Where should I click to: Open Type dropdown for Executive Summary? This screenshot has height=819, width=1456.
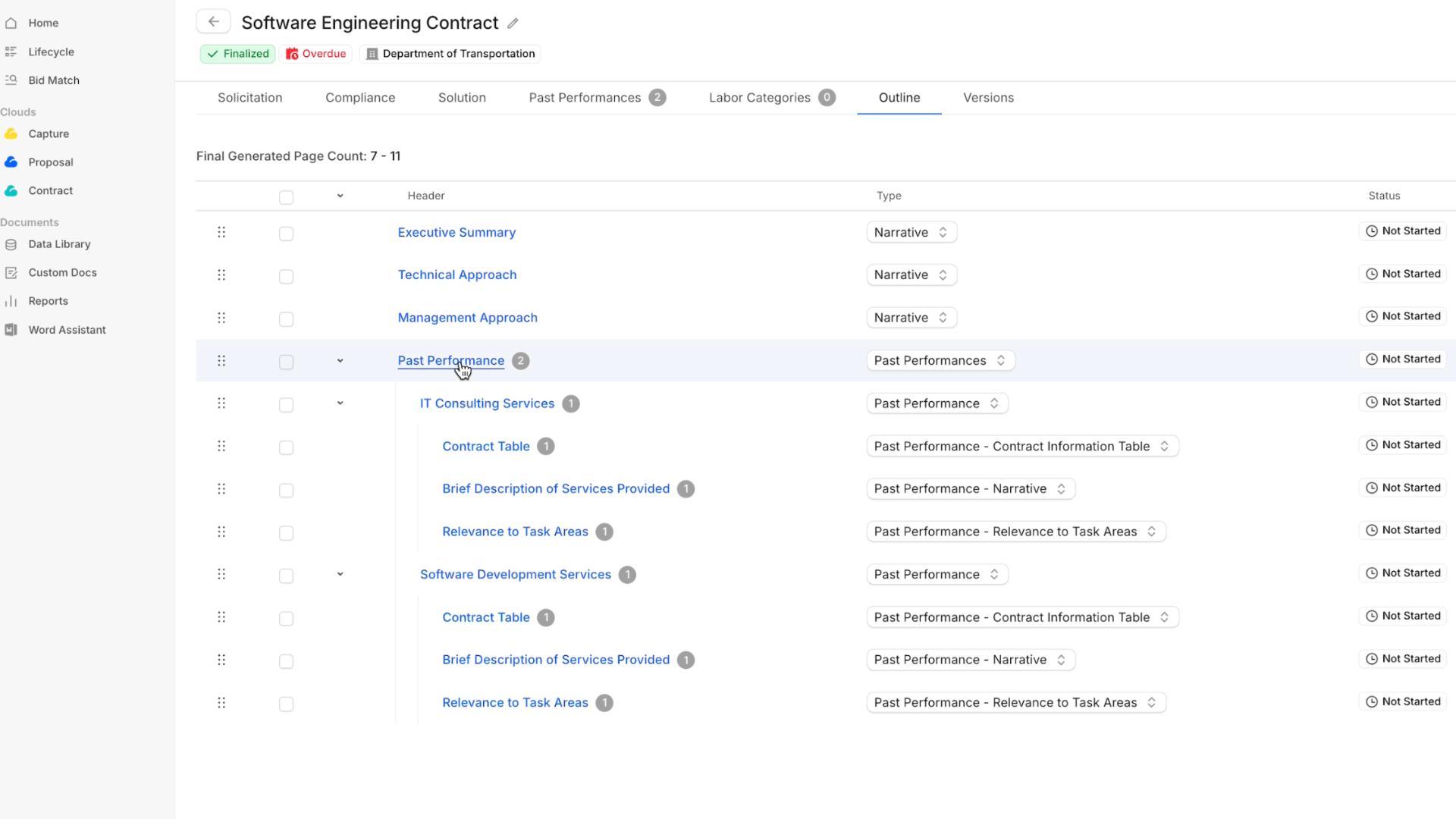click(911, 233)
